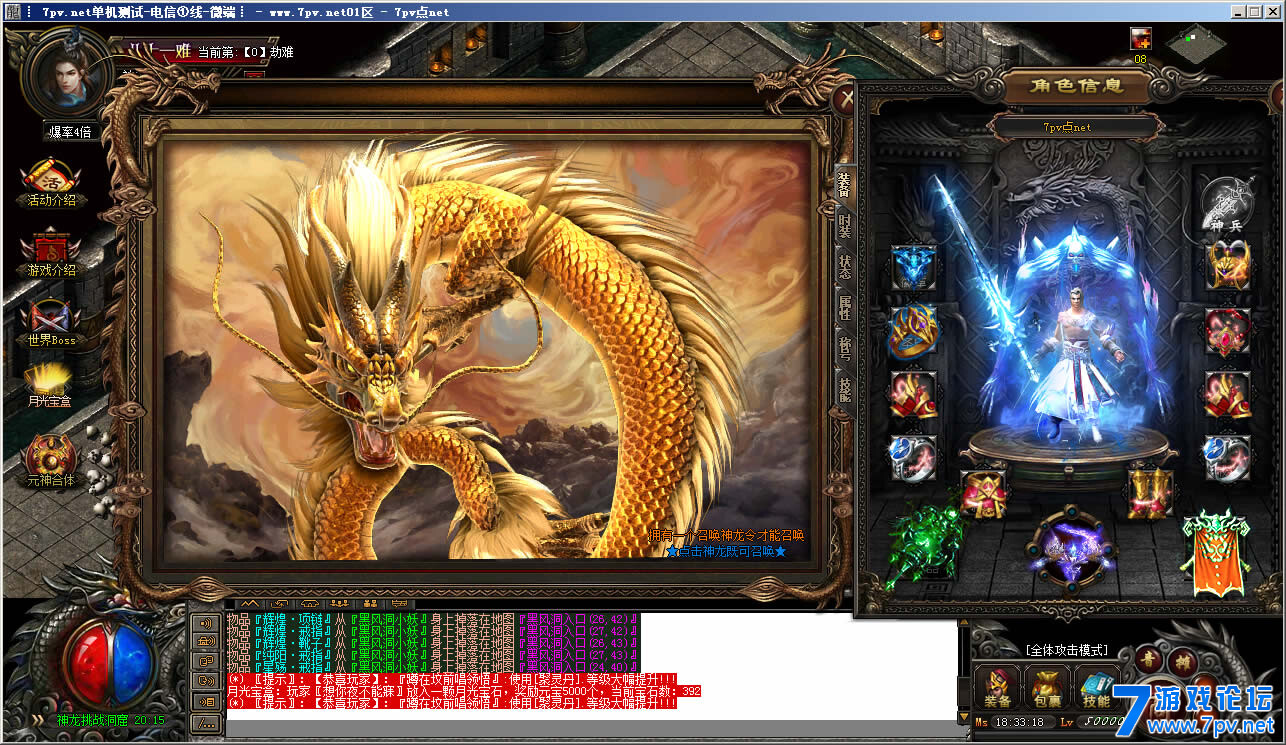Click the 当前第【0】劫难 header text
The height and width of the screenshot is (745, 1286).
(245, 52)
